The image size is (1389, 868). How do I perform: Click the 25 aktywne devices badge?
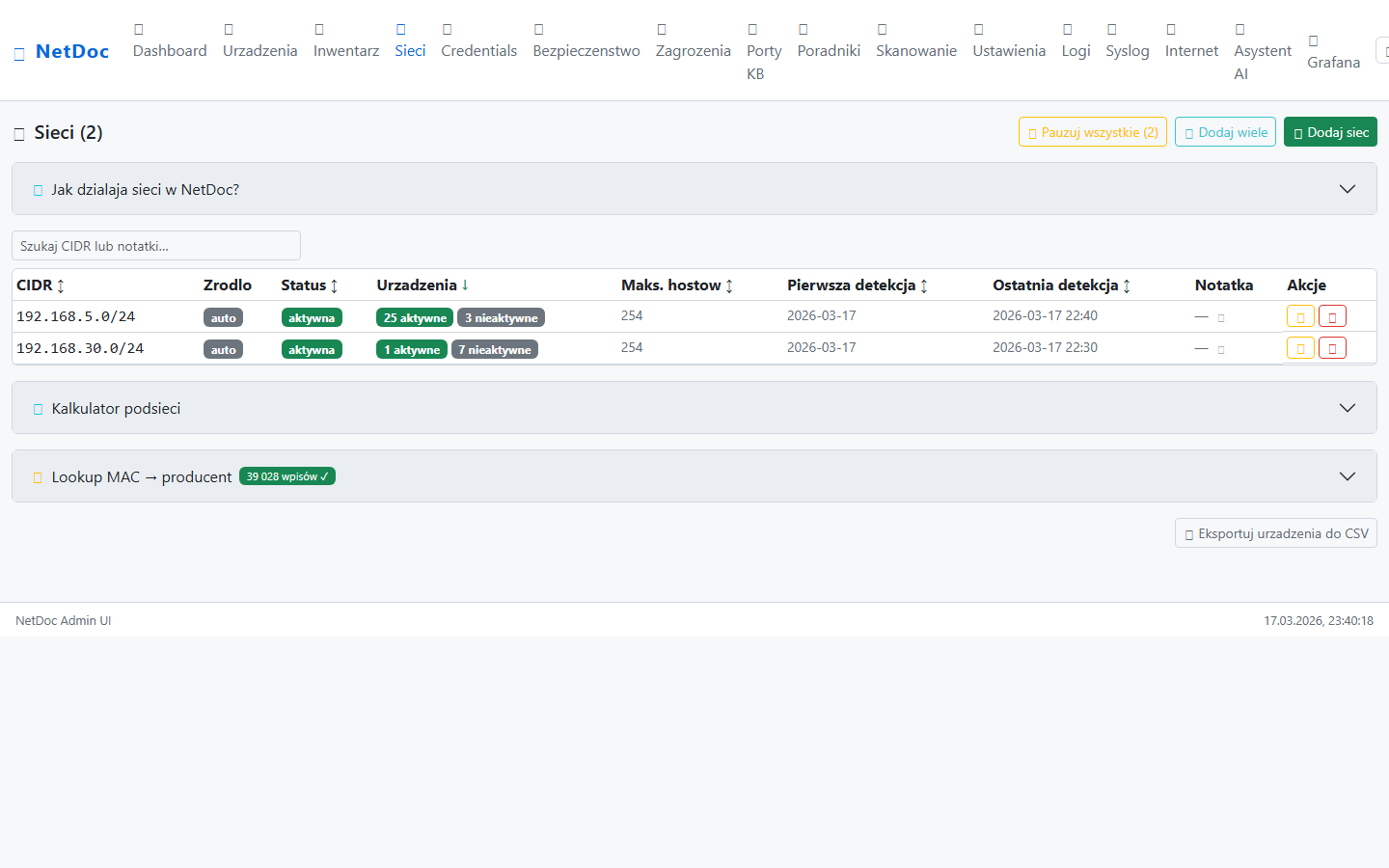[x=415, y=317]
